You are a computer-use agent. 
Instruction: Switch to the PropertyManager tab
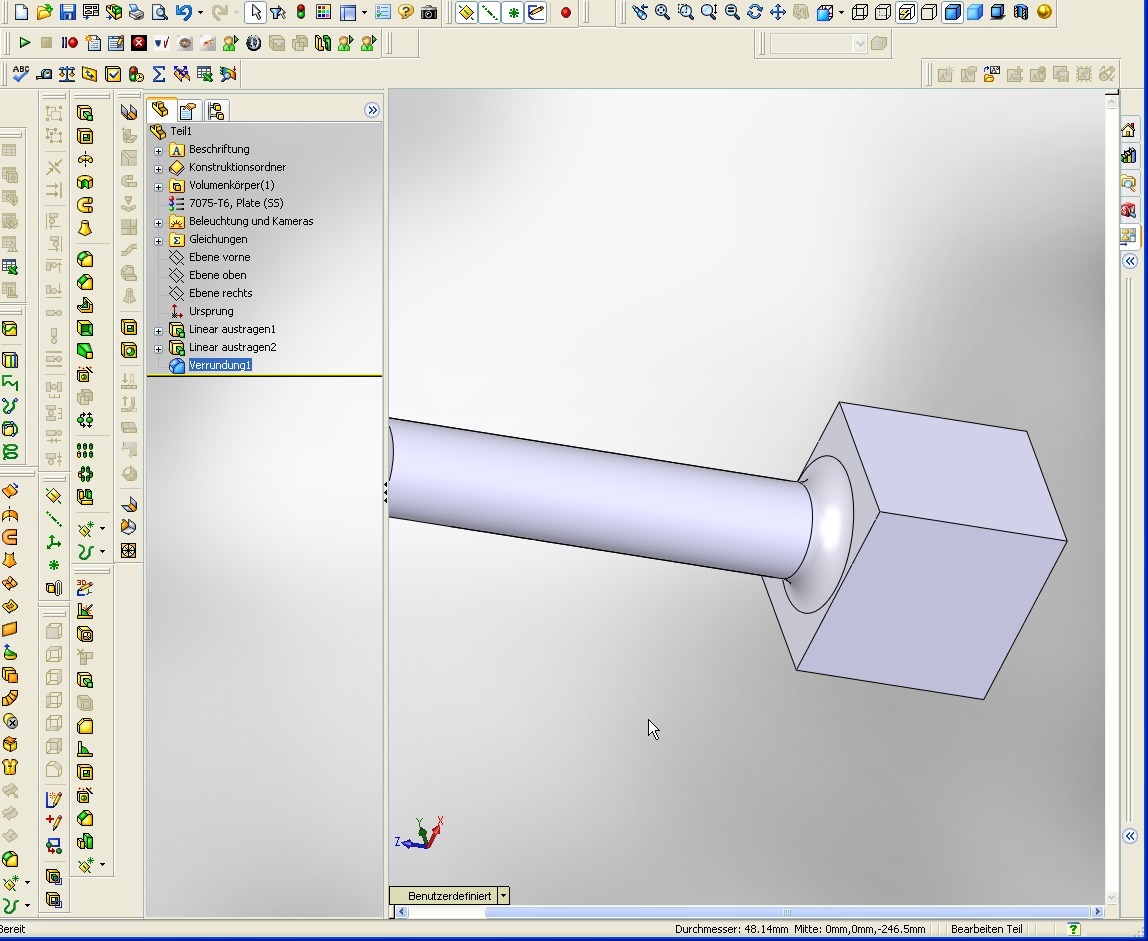tap(188, 111)
